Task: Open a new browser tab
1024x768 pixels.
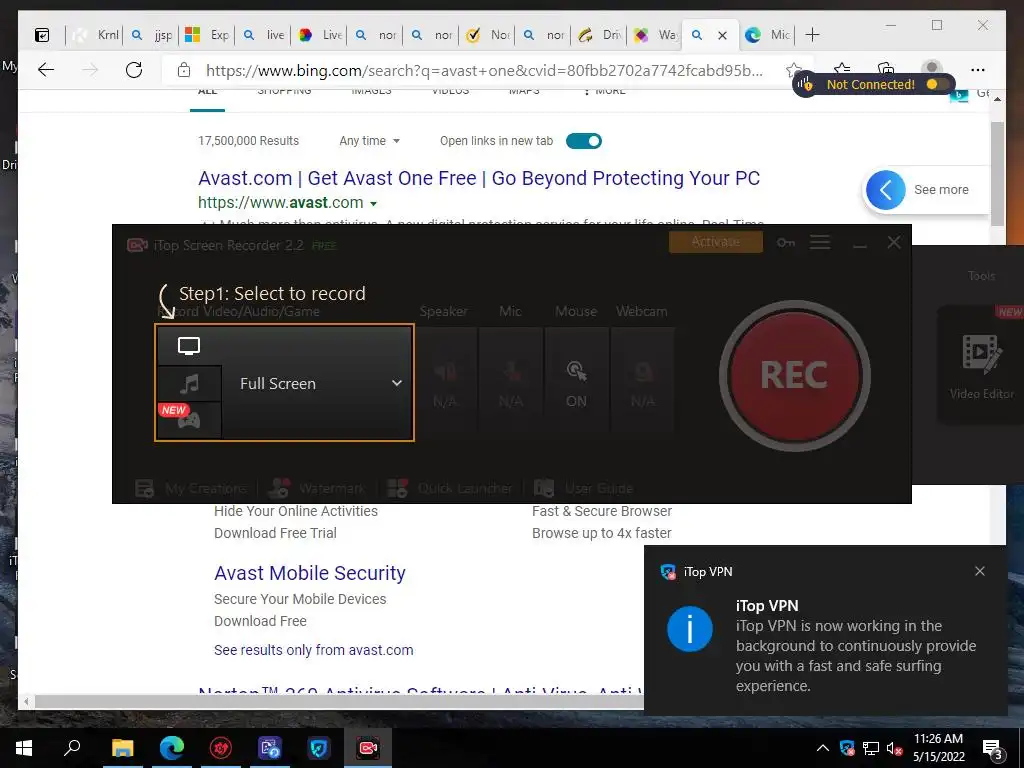Action: (812, 35)
